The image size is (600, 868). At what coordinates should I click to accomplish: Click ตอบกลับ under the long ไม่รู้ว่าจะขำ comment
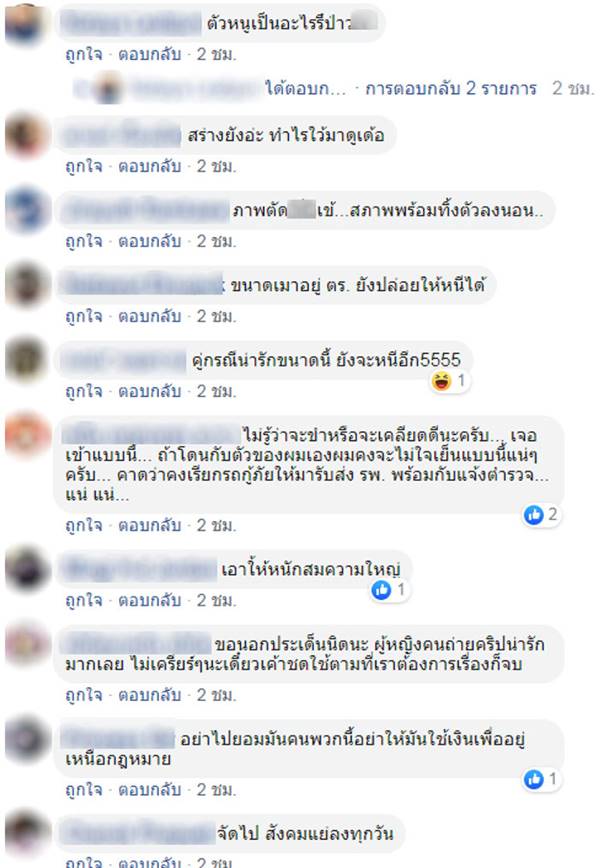[x=150, y=525]
